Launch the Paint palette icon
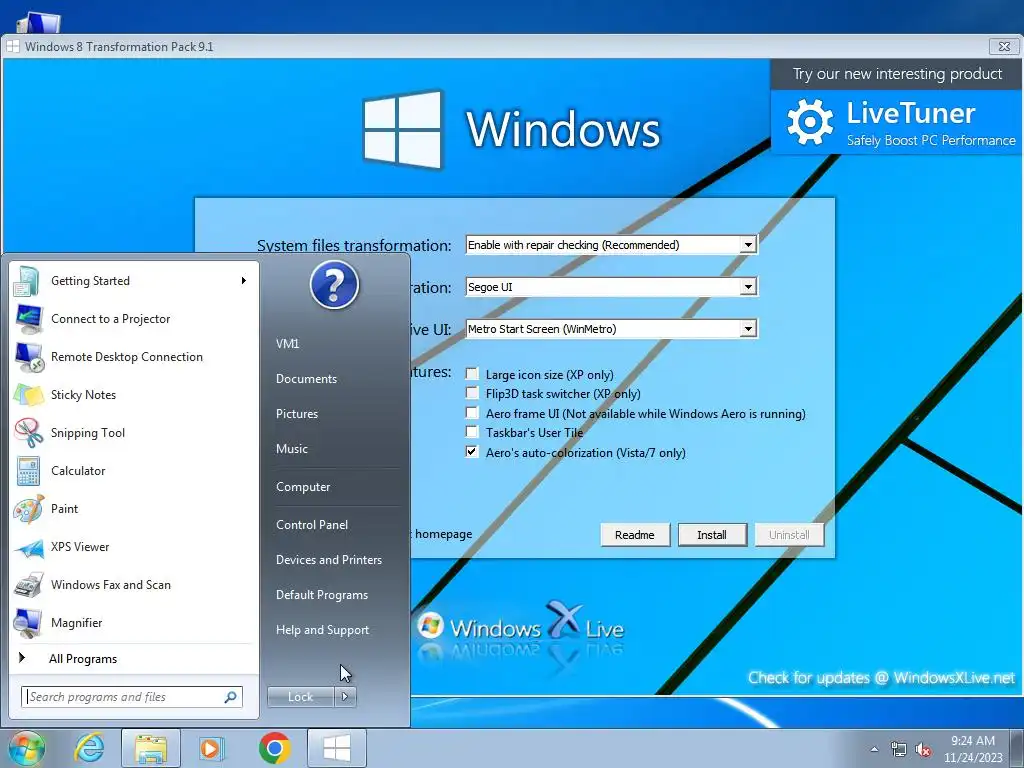The height and width of the screenshot is (768, 1024). 28,509
